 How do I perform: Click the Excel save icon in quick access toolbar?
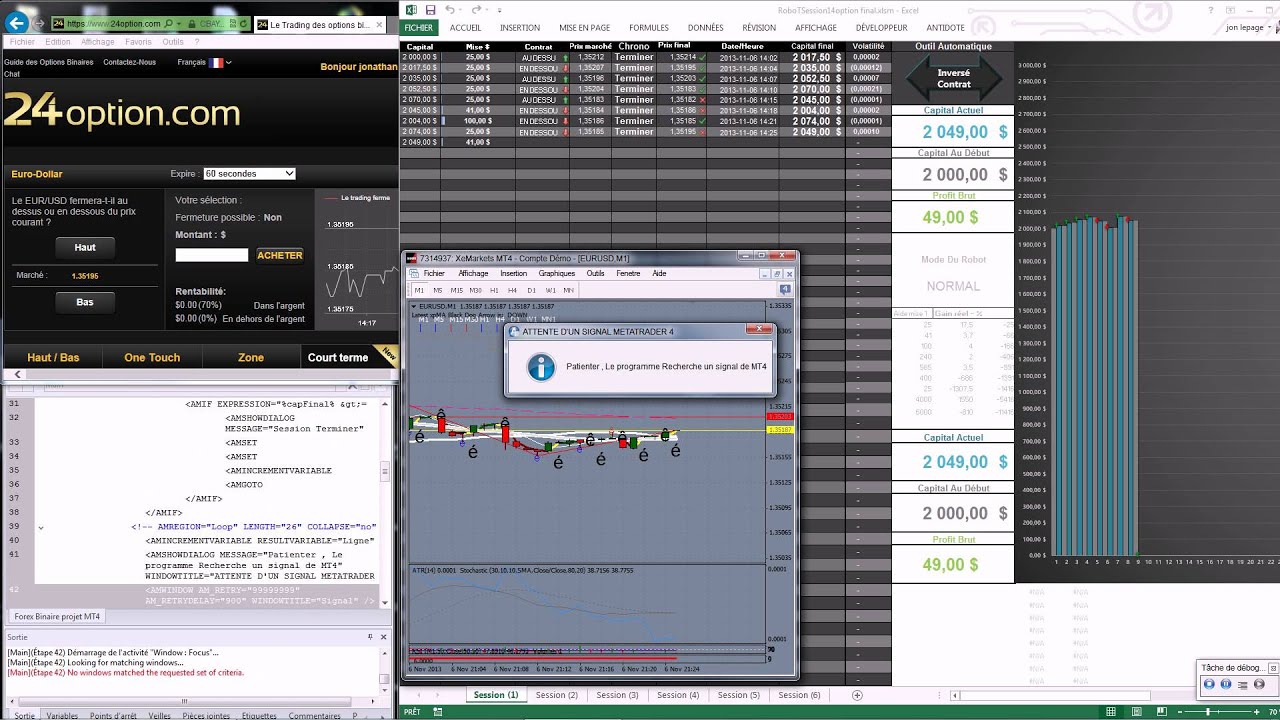pos(430,10)
